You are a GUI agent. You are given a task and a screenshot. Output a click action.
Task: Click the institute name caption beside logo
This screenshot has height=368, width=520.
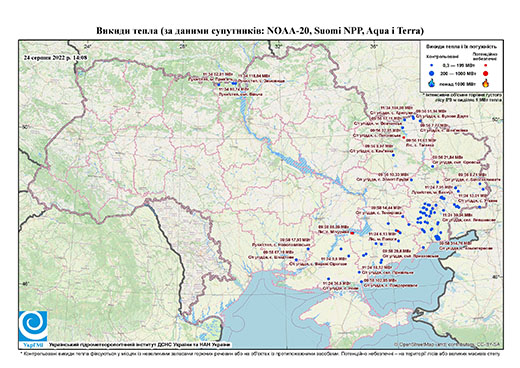[140, 344]
